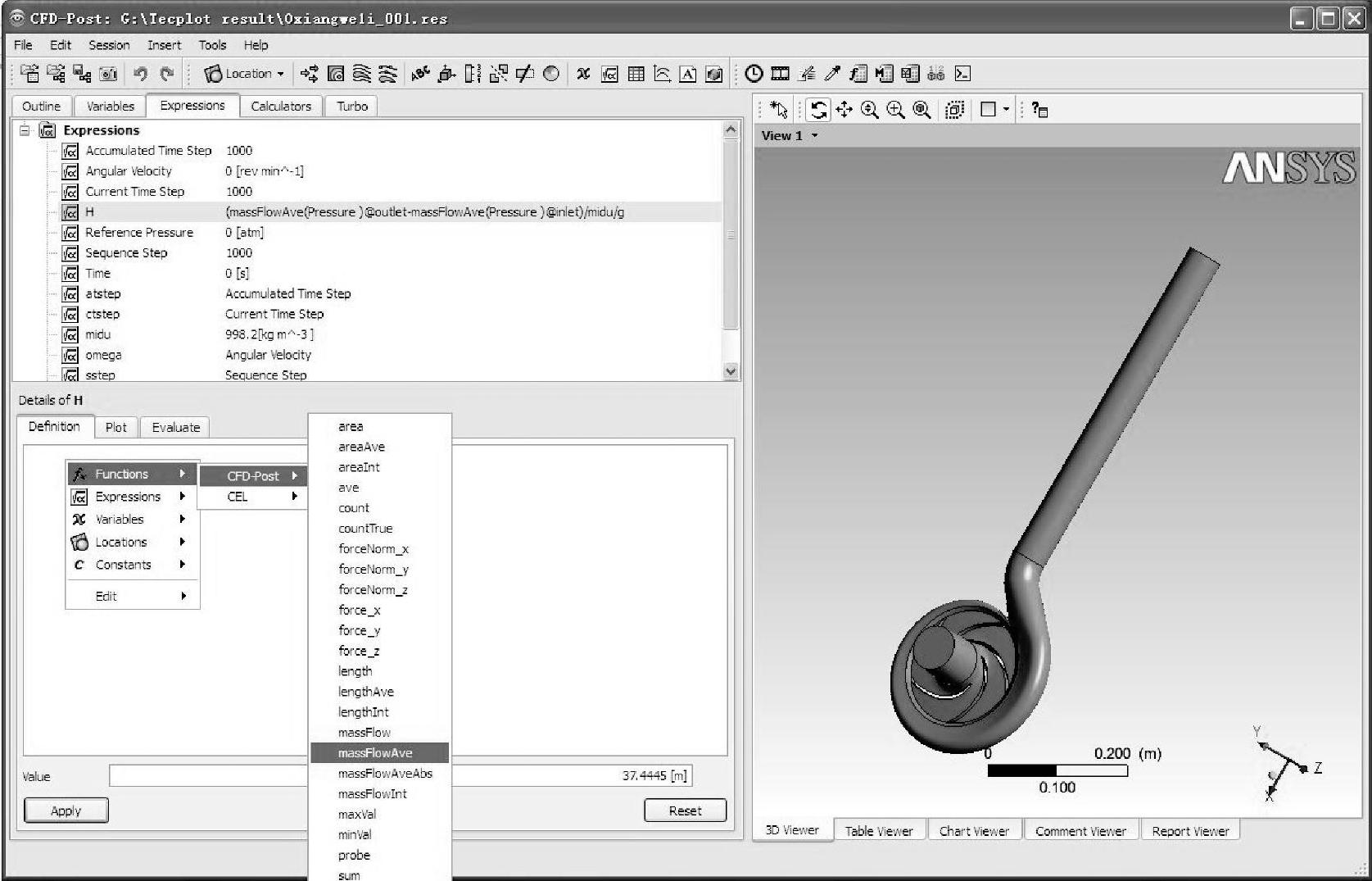Click the Value field showing 37.4445 [m]
The image size is (1372, 881).
400,775
